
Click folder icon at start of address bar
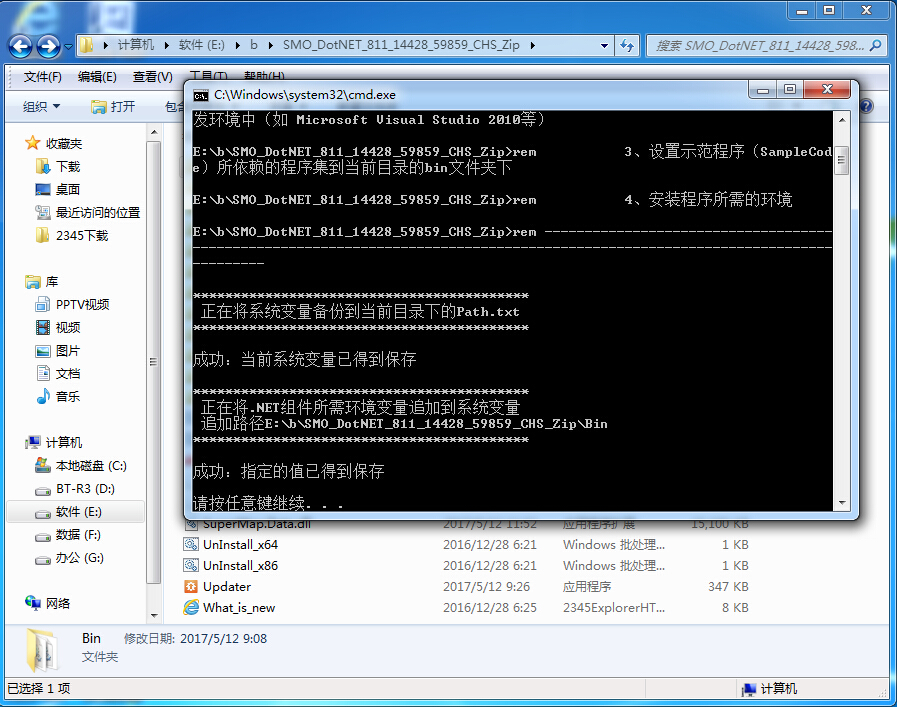pyautogui.click(x=86, y=45)
